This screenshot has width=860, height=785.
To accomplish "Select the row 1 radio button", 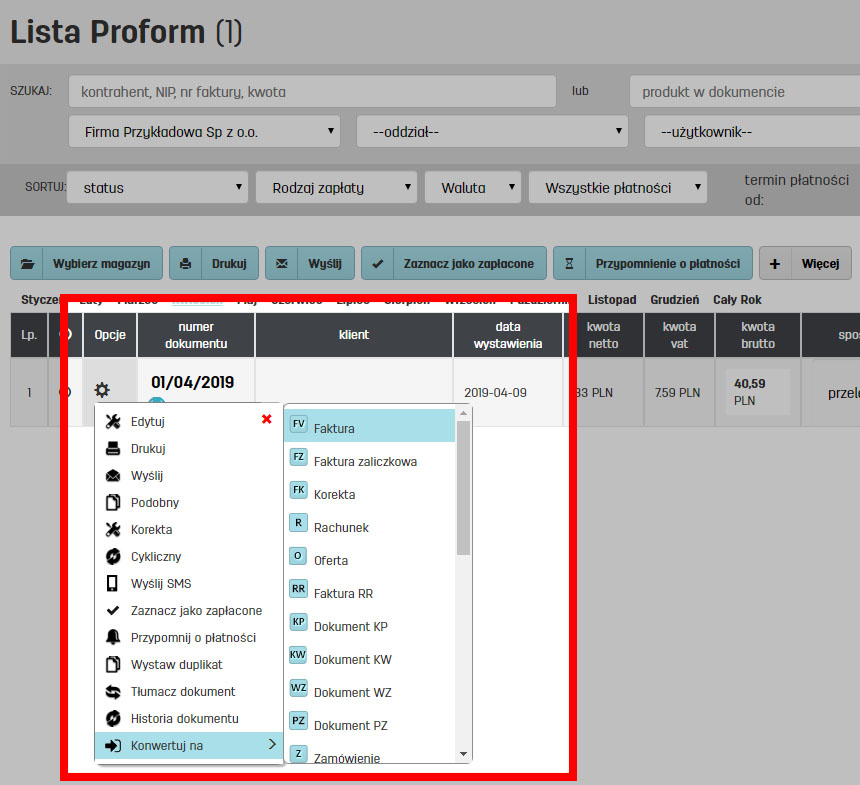I will tap(65, 392).
